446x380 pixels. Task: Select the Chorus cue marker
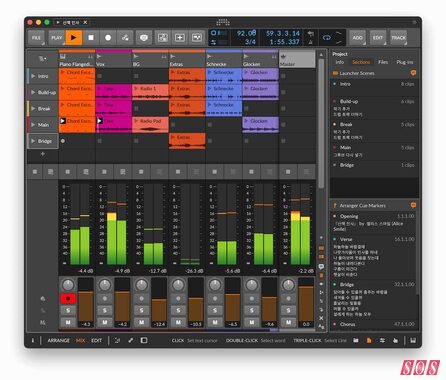pos(374,324)
